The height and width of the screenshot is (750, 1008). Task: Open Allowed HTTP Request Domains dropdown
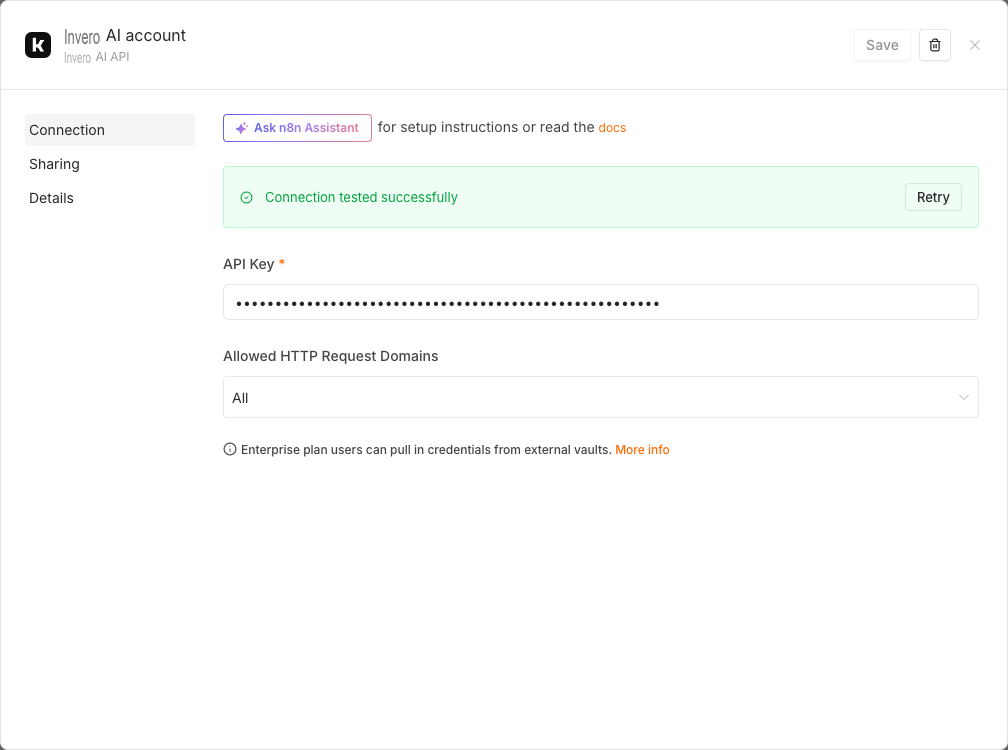click(600, 397)
